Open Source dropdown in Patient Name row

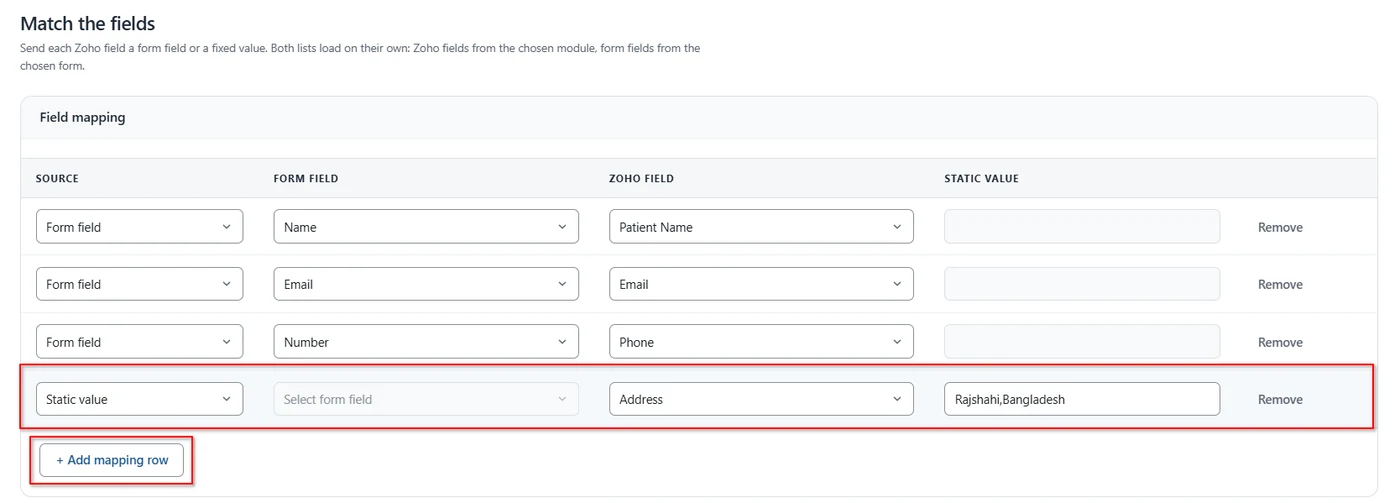(x=139, y=227)
